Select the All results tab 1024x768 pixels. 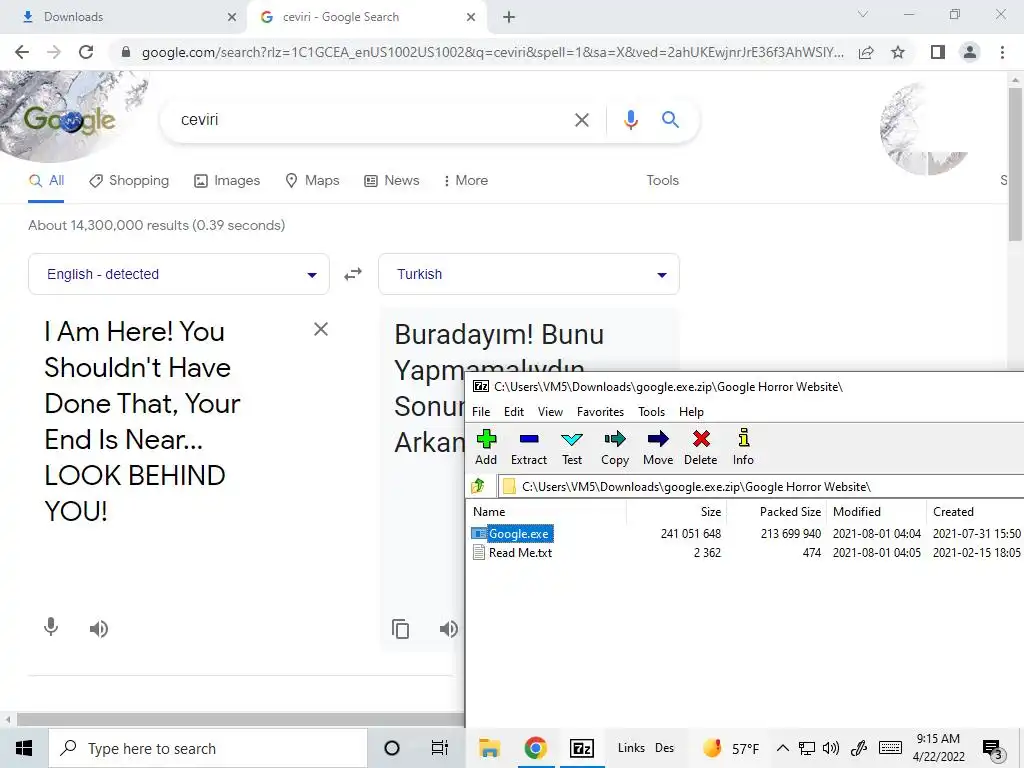tap(46, 181)
